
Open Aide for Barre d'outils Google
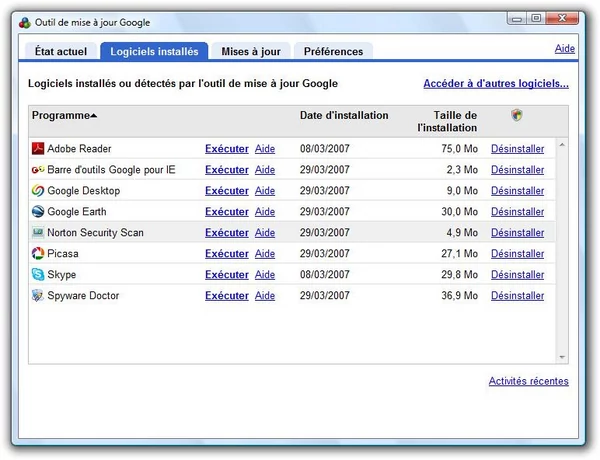pyautogui.click(x=265, y=170)
